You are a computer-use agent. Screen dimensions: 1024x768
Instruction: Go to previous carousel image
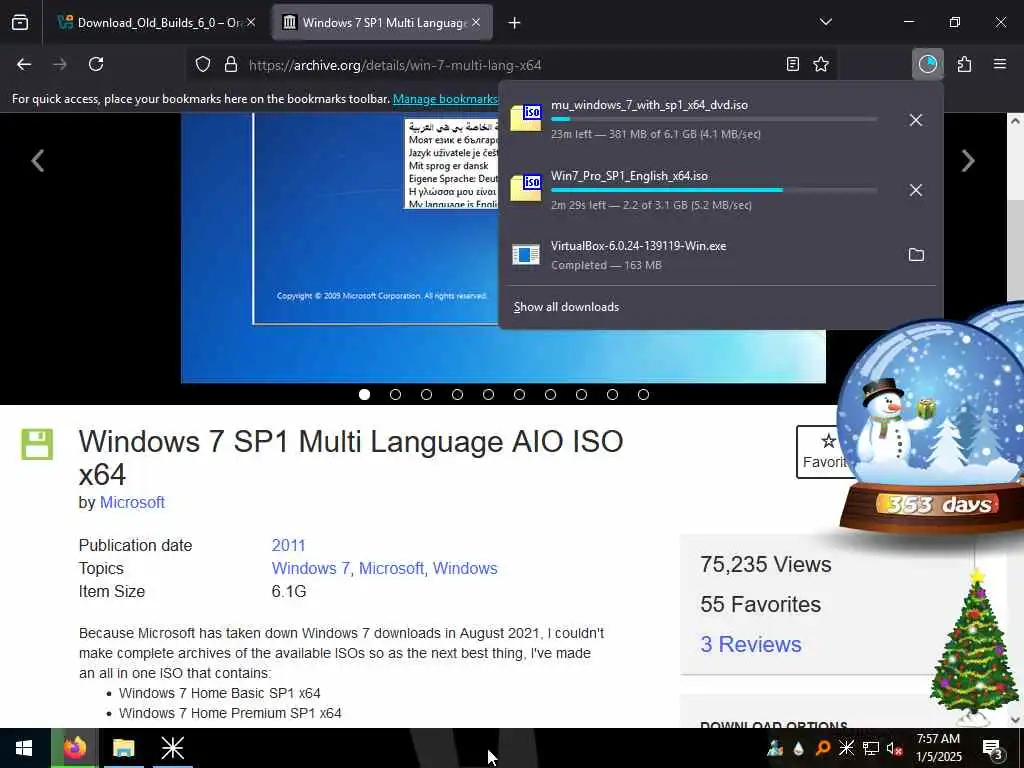tap(38, 161)
